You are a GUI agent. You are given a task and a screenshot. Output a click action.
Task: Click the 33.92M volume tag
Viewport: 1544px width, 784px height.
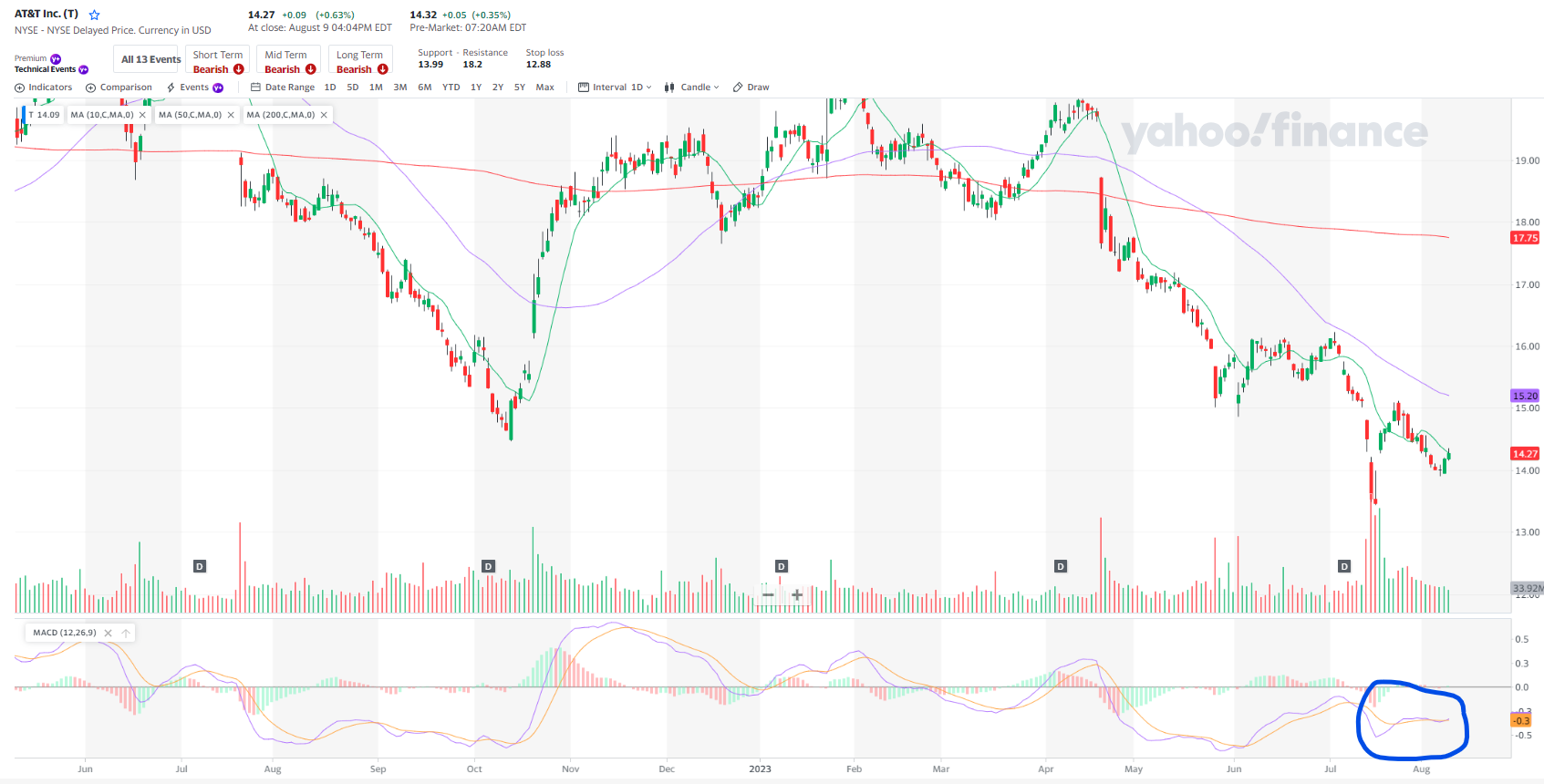click(1528, 588)
